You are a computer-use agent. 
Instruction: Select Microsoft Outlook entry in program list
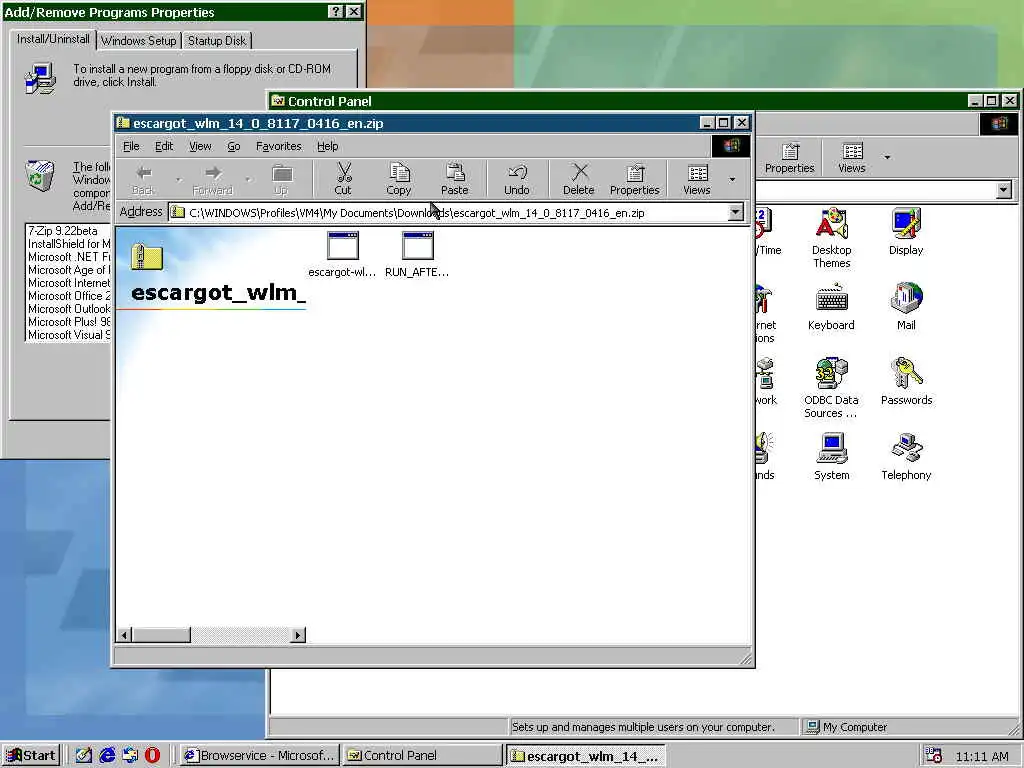pos(68,309)
